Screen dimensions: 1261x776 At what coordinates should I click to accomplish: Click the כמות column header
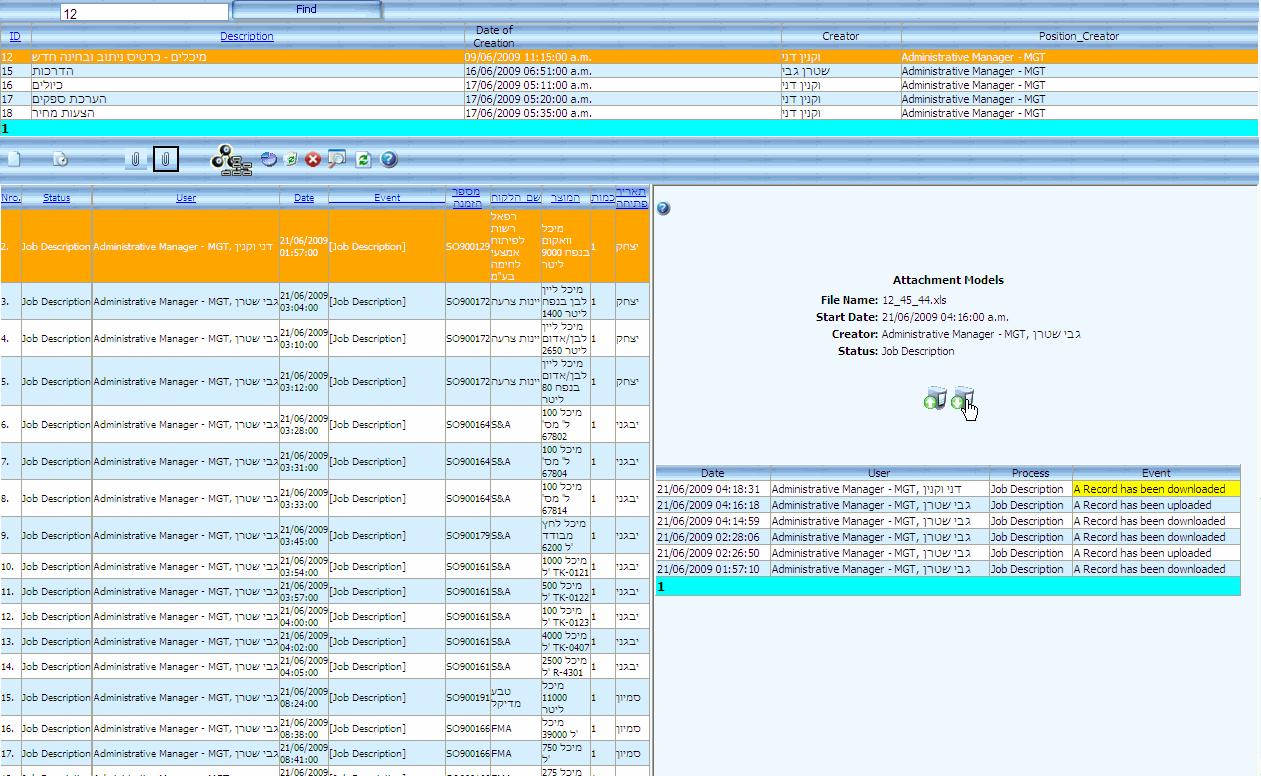pos(603,197)
